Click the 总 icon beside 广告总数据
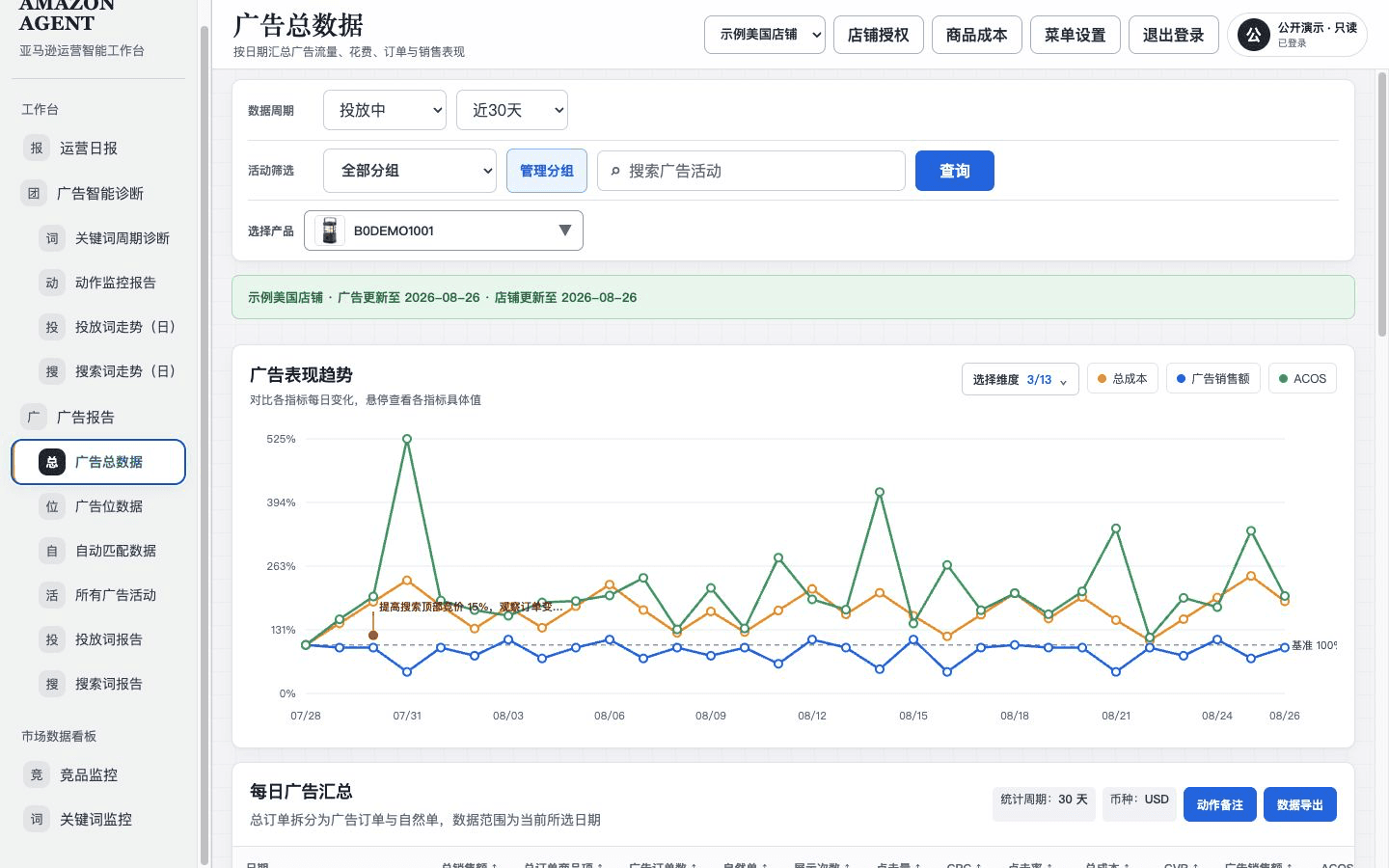 pyautogui.click(x=52, y=462)
